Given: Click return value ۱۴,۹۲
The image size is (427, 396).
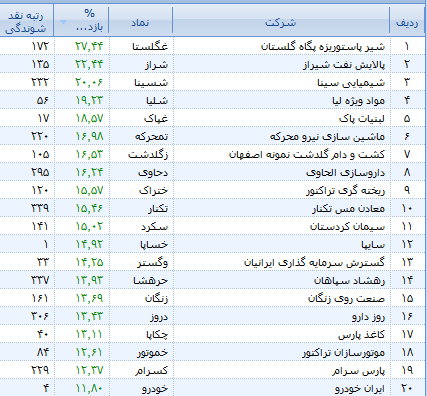Looking at the screenshot, I should [x=89, y=244].
